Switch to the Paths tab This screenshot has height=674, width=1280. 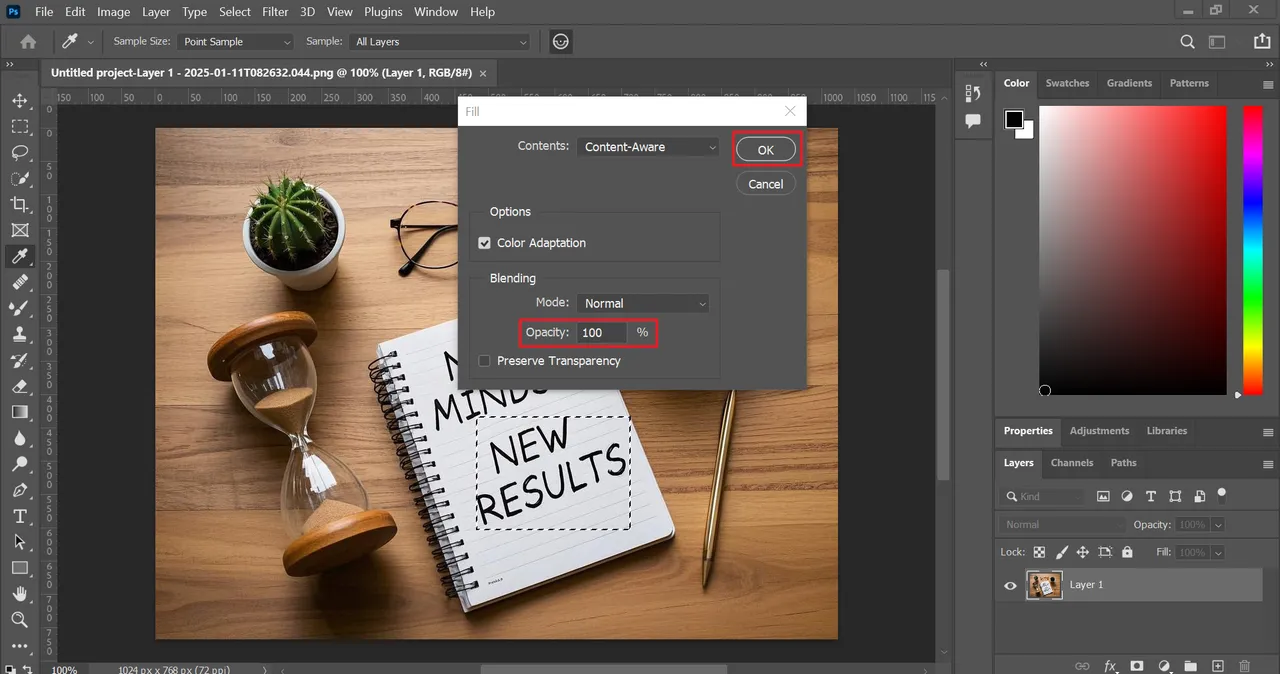pos(1124,463)
